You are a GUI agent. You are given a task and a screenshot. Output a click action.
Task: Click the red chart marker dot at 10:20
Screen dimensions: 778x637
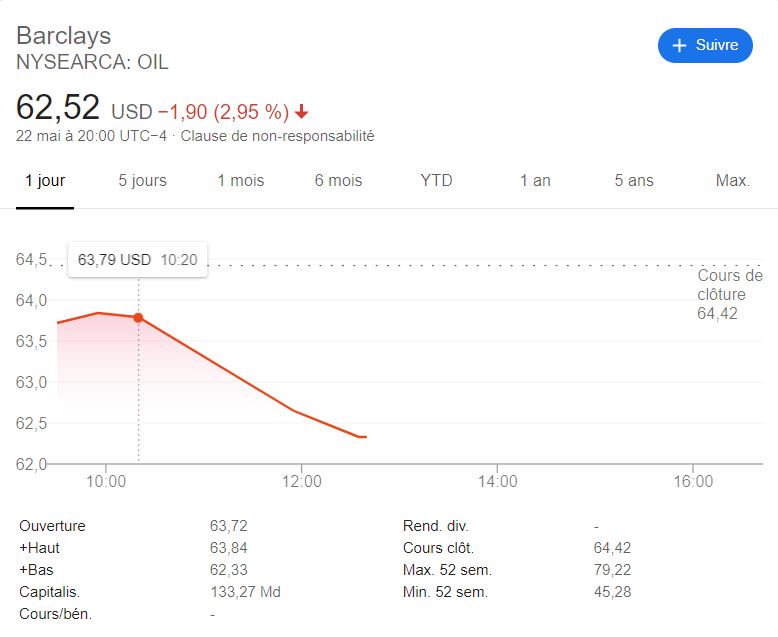[x=138, y=318]
